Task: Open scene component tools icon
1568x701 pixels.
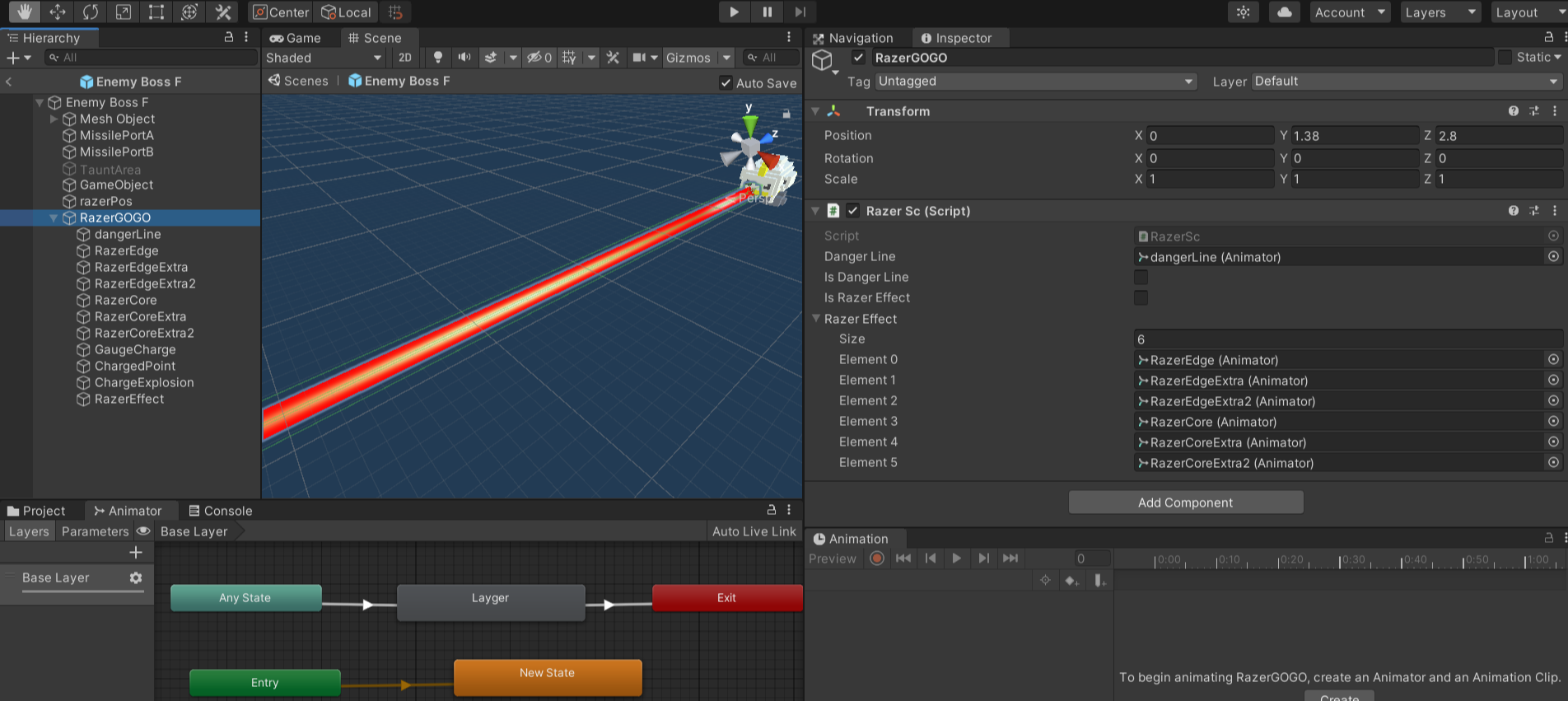Action: (x=613, y=57)
